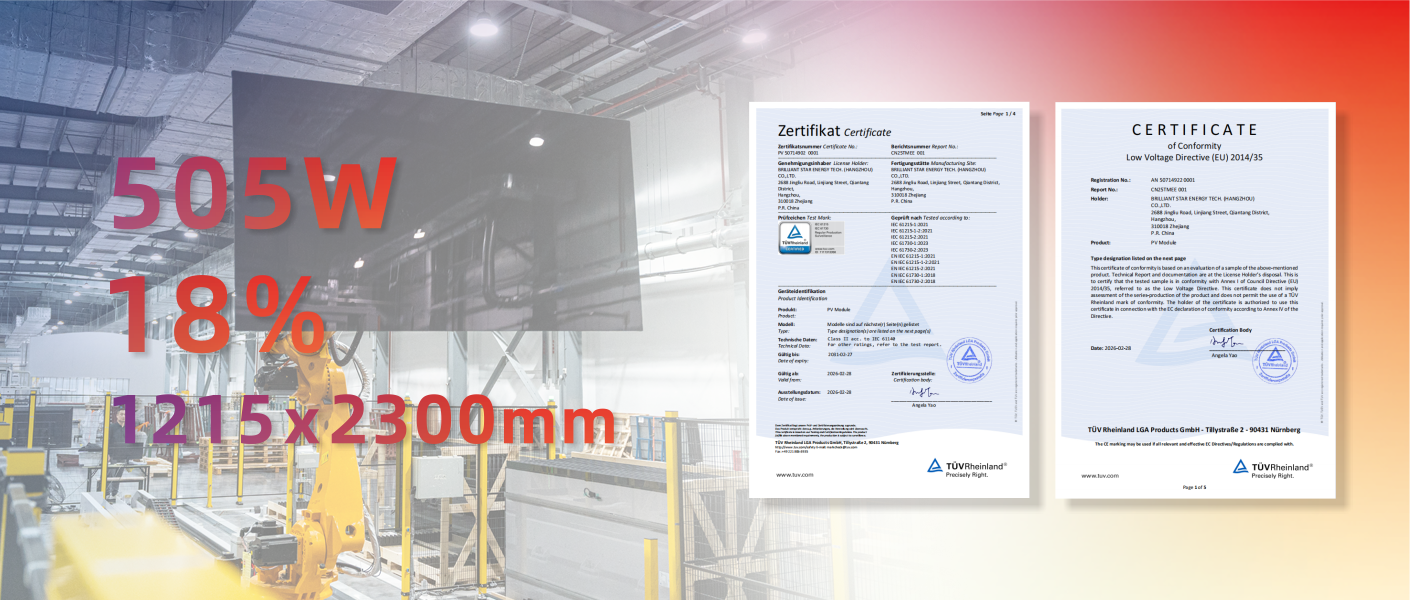Open www.tuv.com link on the Zertifikat page
This screenshot has height=600, width=1410.
[x=795, y=474]
